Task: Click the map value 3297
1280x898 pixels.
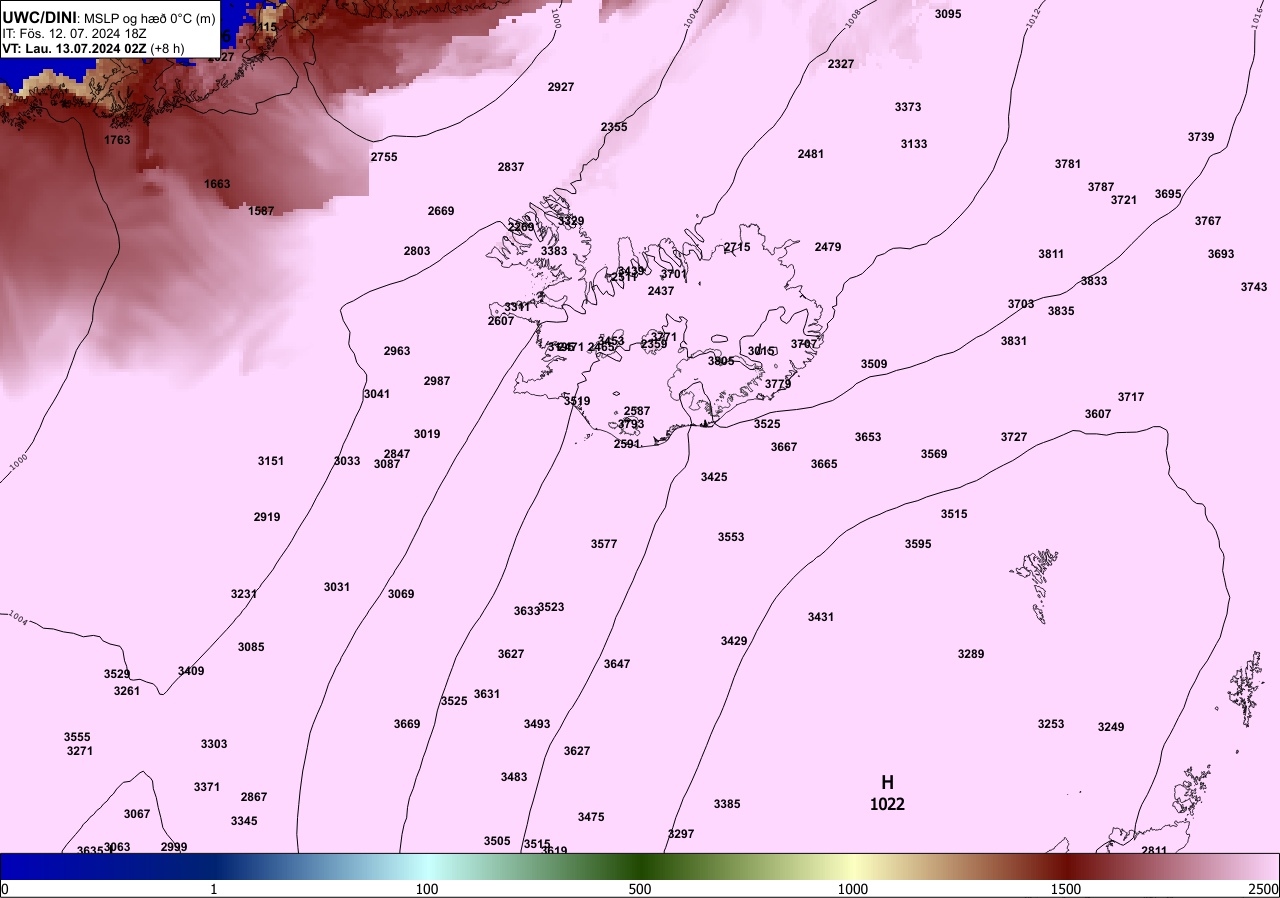Action: point(681,834)
